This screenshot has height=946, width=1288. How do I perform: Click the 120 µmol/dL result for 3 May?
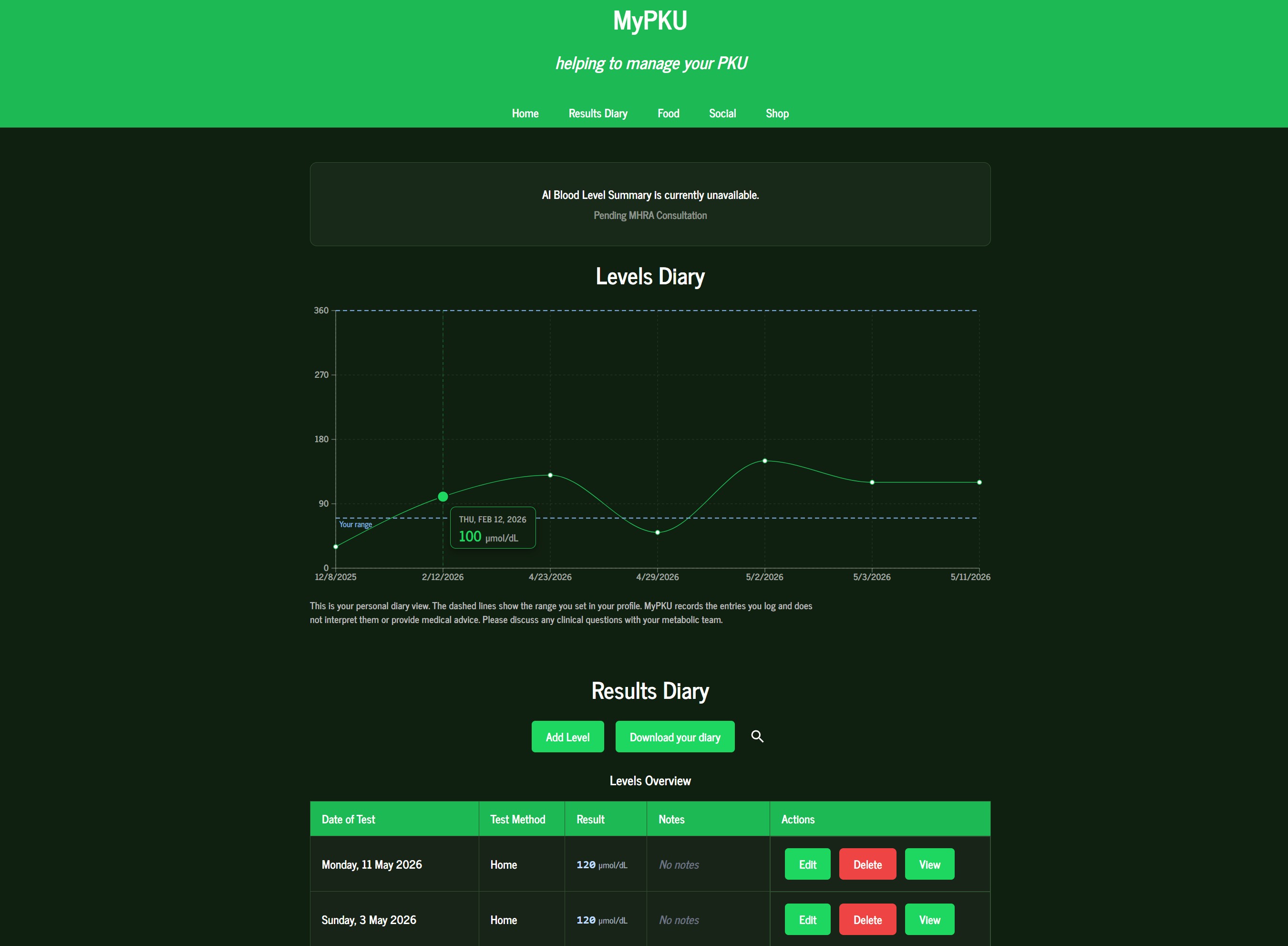(602, 920)
